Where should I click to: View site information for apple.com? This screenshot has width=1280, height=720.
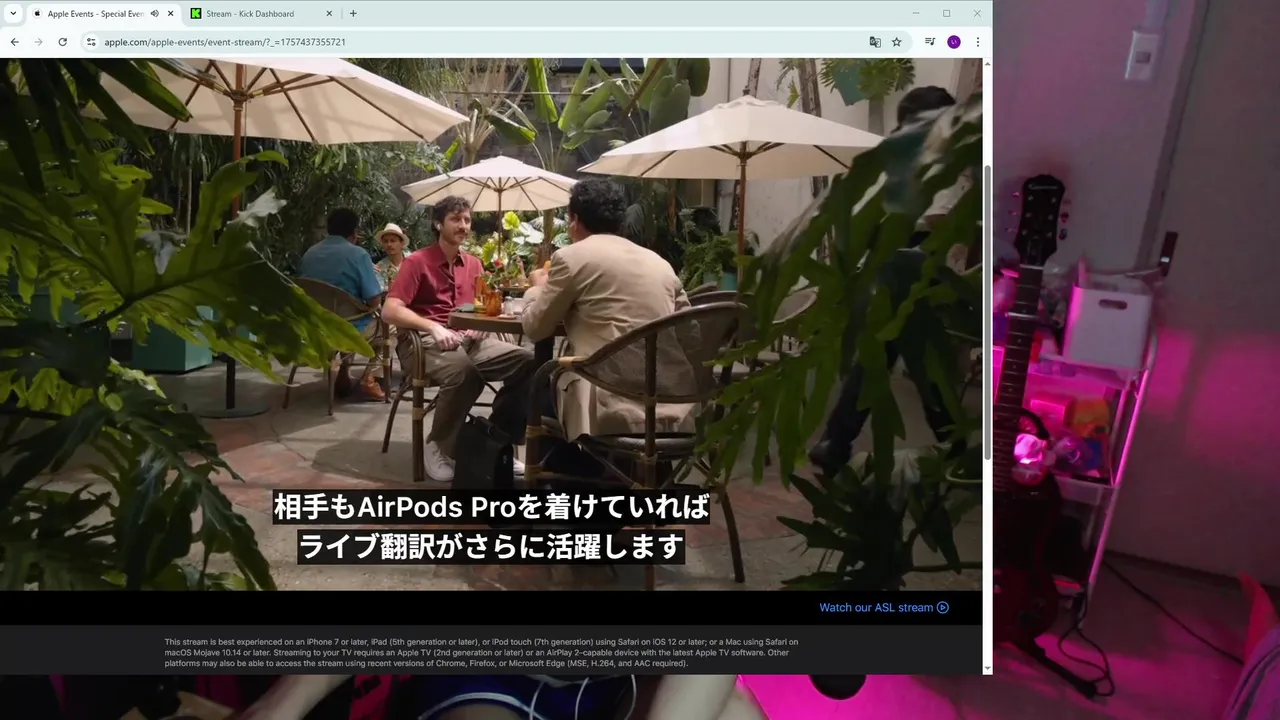[x=90, y=42]
